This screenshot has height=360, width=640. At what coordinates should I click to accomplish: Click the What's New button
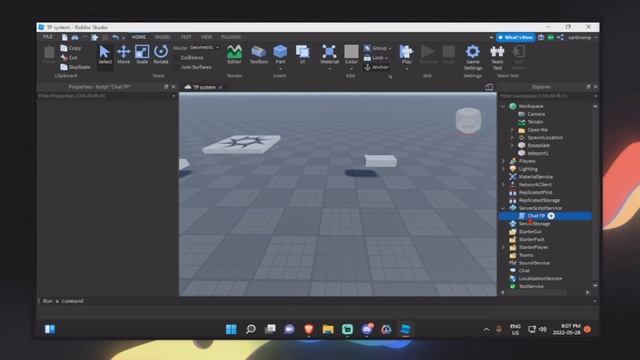[515, 37]
